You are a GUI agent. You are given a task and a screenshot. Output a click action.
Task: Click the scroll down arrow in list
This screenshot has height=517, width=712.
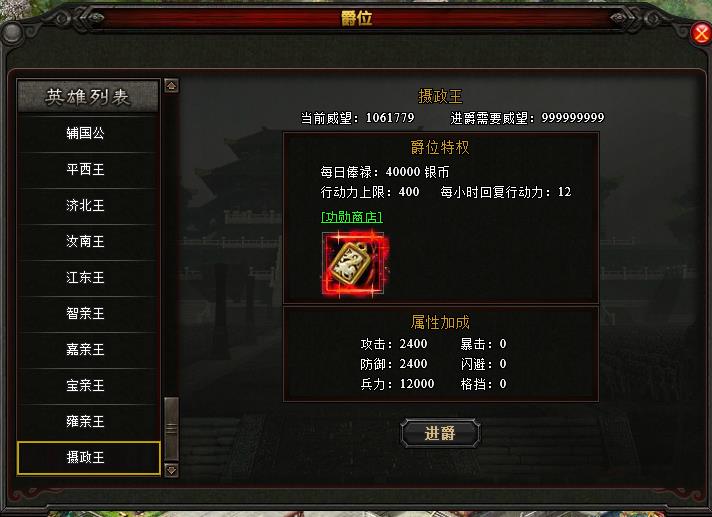click(171, 470)
